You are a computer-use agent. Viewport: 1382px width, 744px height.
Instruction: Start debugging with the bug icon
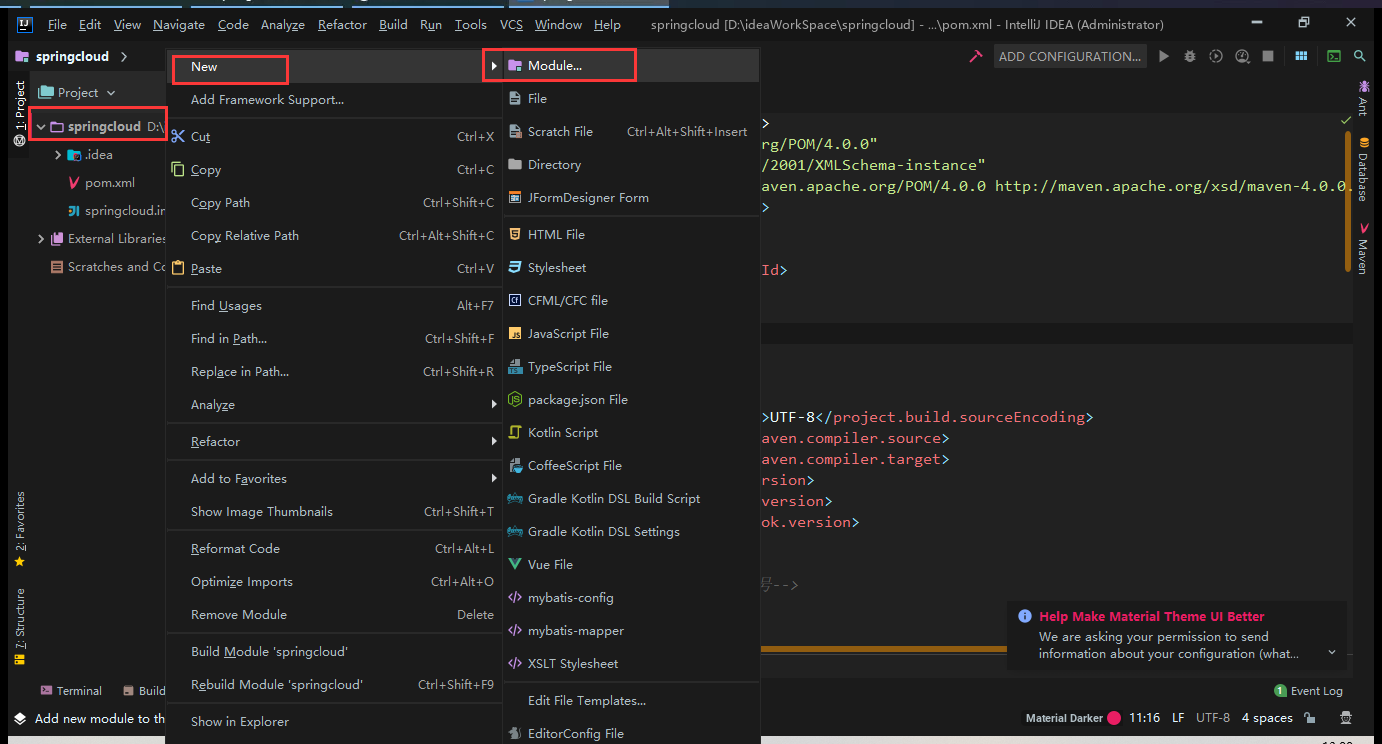[x=1190, y=57]
